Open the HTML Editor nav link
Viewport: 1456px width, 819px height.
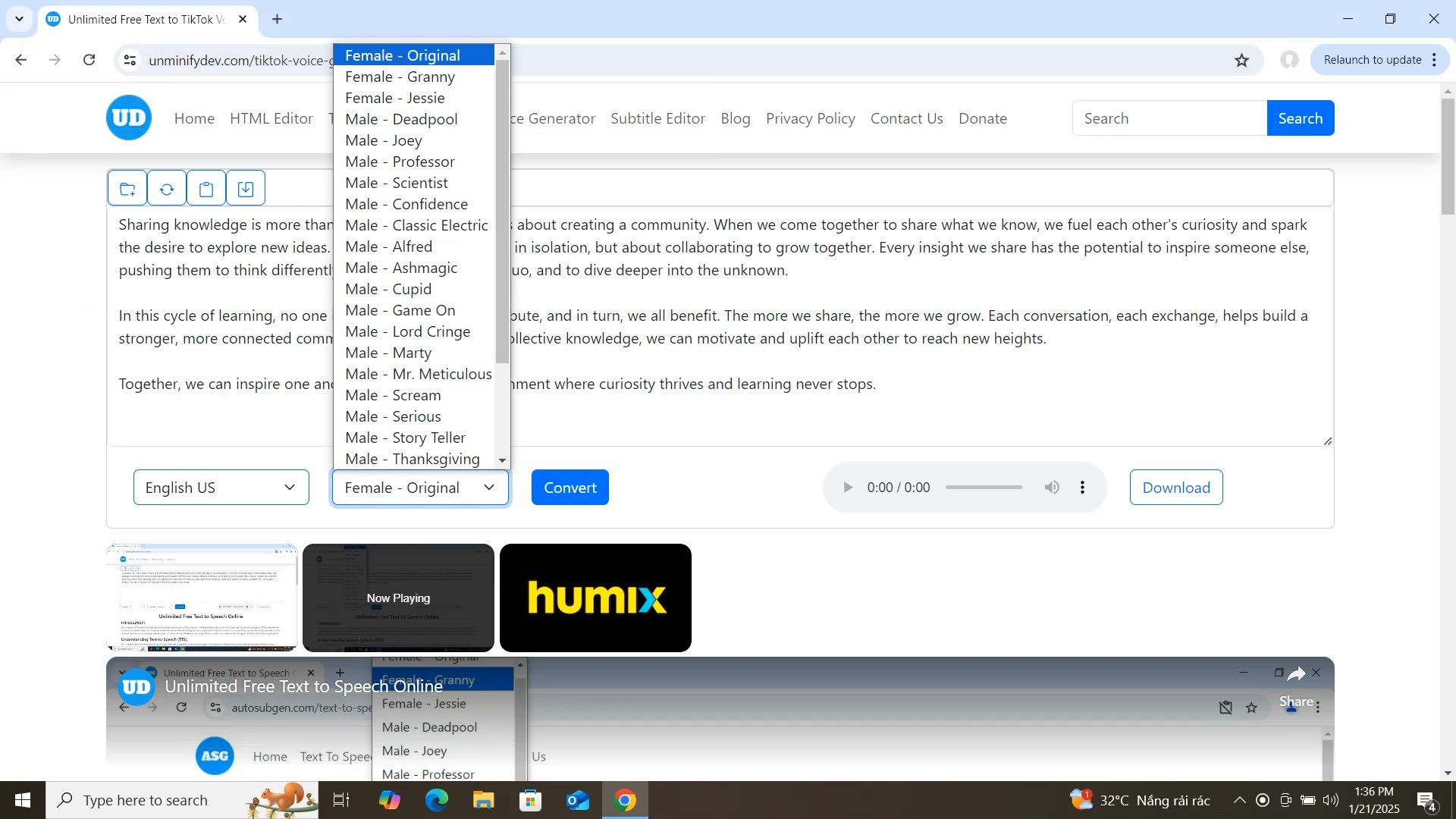tap(271, 118)
